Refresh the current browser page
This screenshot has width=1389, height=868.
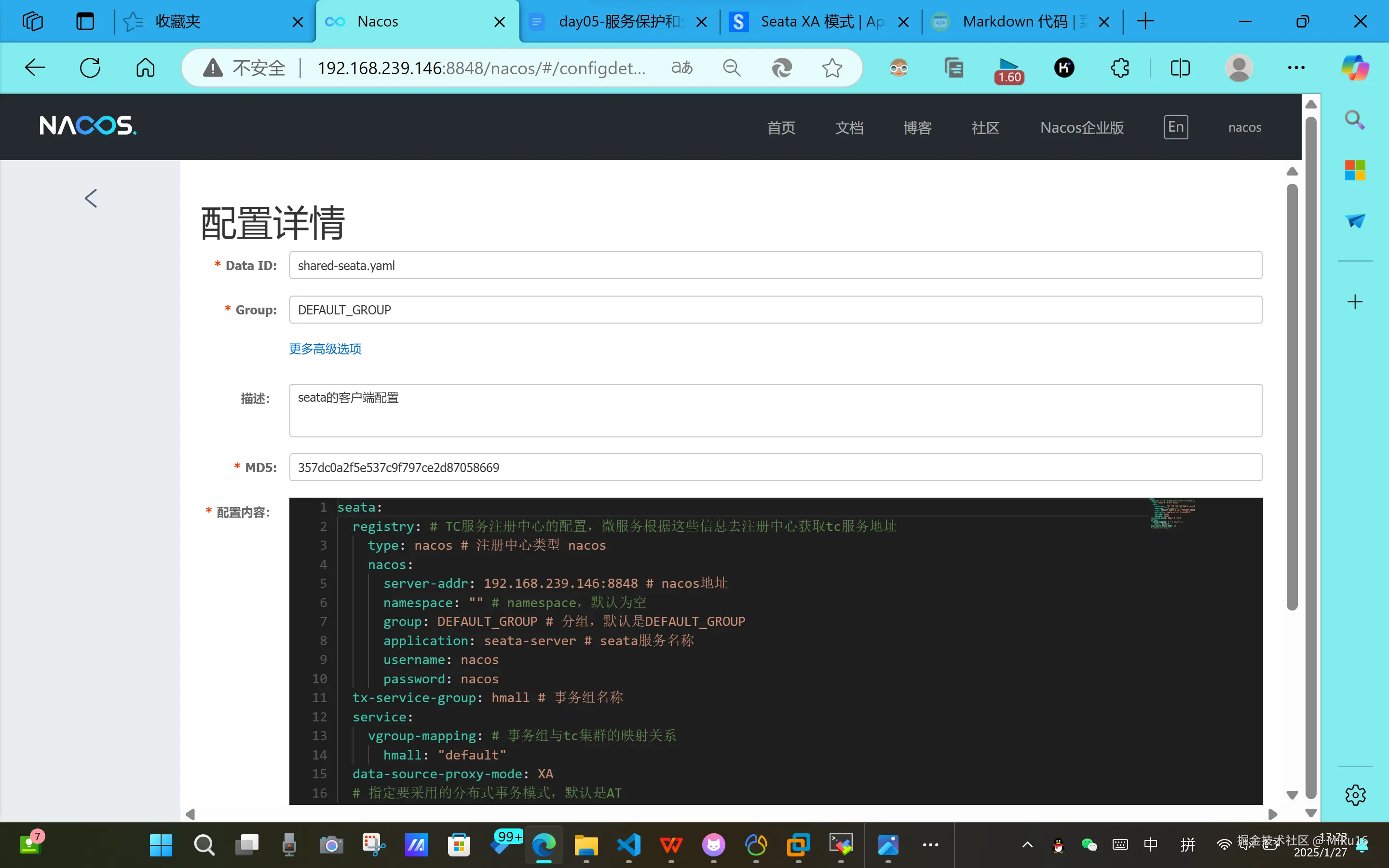(90, 68)
